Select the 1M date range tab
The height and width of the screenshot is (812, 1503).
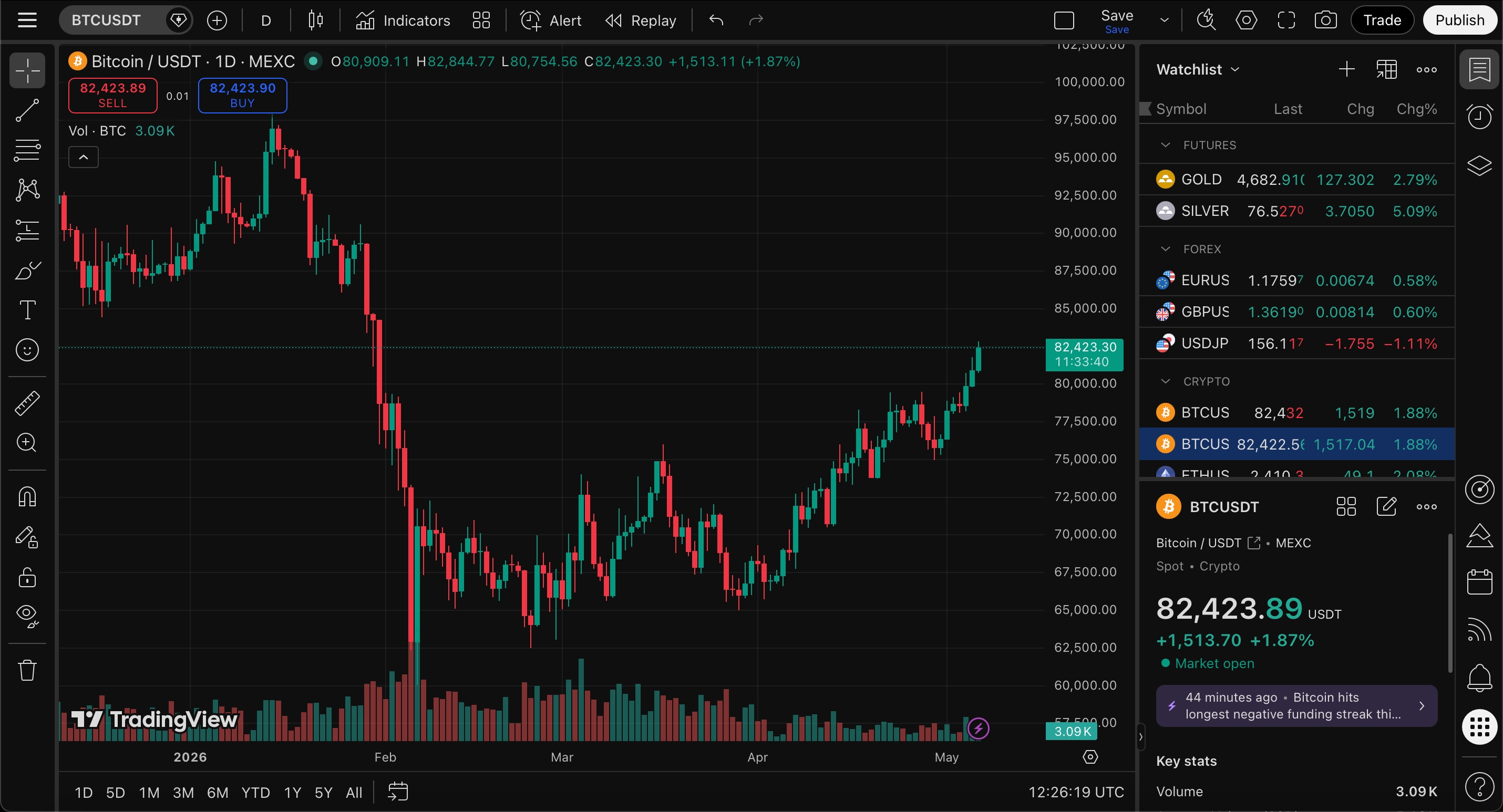(149, 793)
